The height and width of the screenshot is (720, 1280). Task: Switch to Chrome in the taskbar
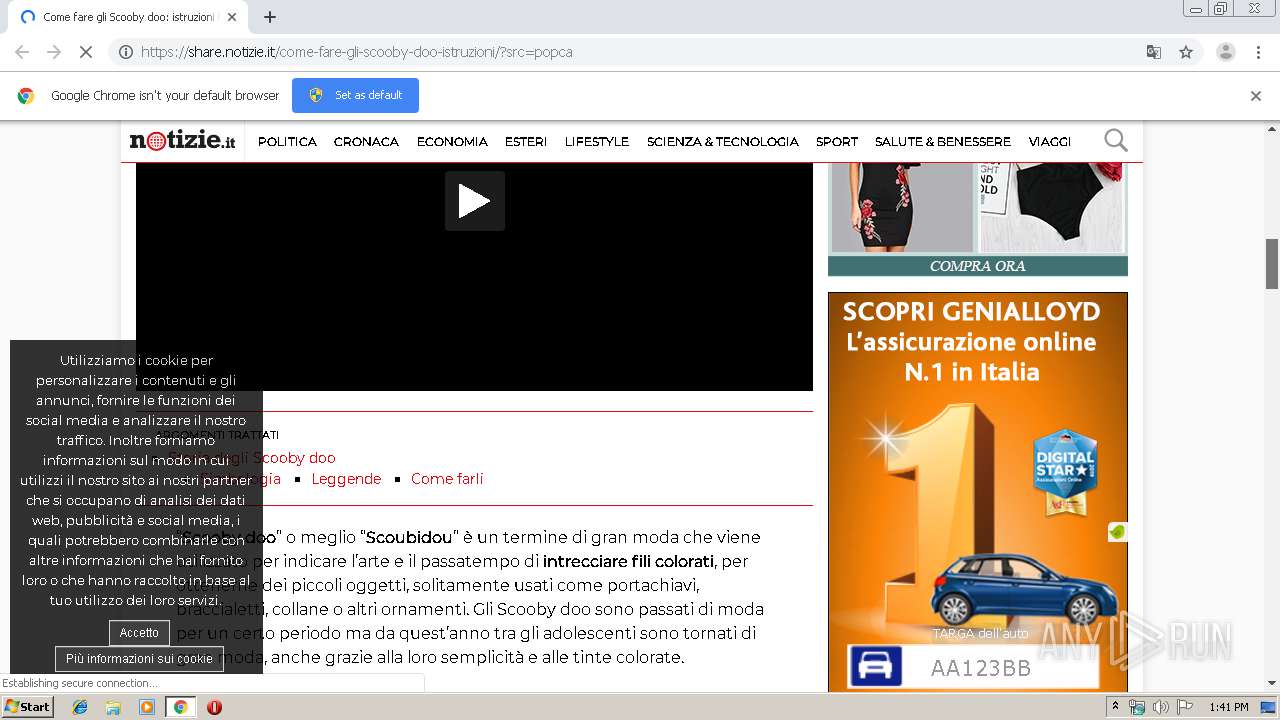pyautogui.click(x=180, y=707)
